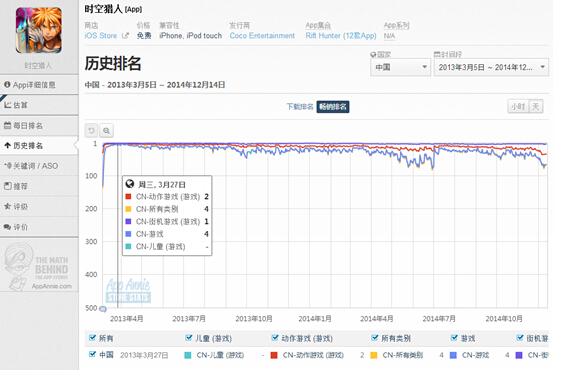
Task: Click the magnifier zoom icon above chart
Action: click(106, 131)
